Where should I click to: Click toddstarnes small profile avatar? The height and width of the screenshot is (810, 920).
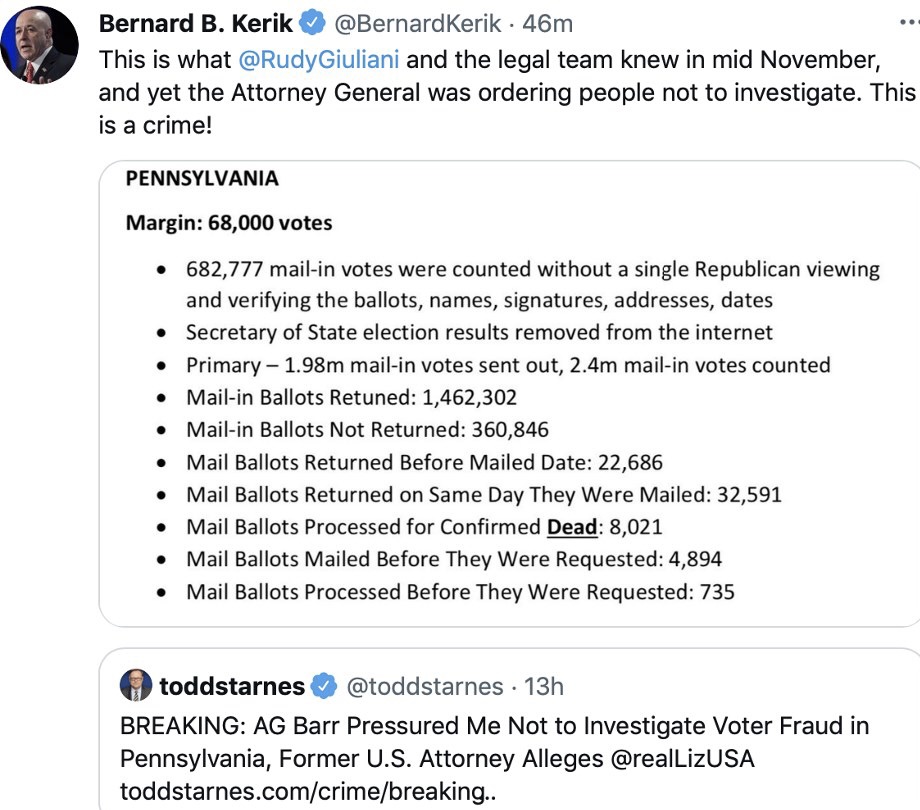click(136, 686)
